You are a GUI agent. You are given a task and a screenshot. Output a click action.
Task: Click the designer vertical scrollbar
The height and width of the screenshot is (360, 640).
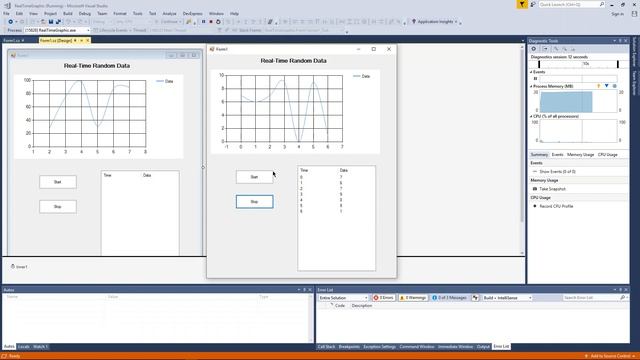tap(522, 150)
